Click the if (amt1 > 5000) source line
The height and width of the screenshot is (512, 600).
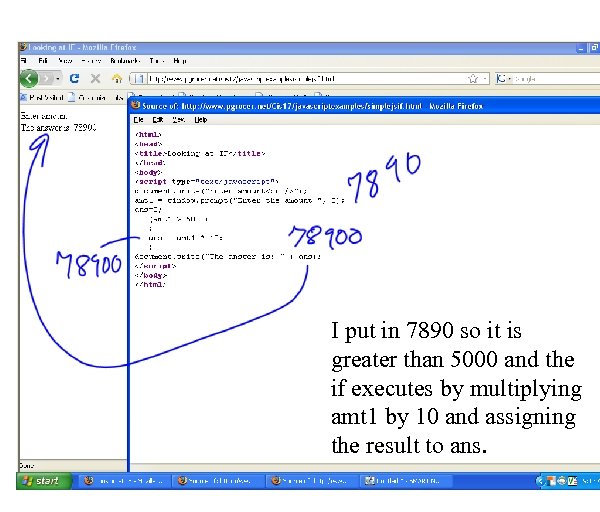179,219
